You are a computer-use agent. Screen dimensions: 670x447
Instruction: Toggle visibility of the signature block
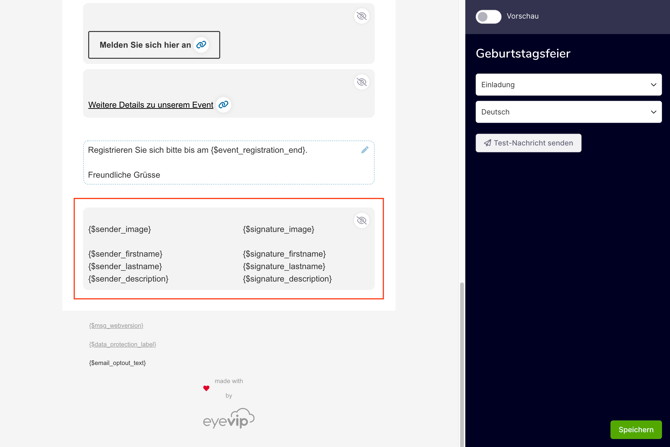point(362,220)
